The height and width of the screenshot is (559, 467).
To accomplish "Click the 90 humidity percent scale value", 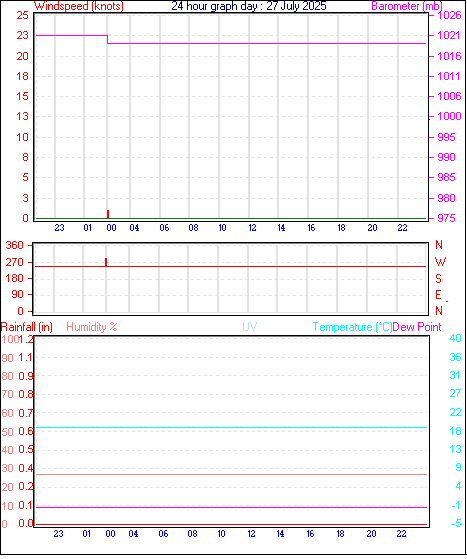I will (7, 358).
